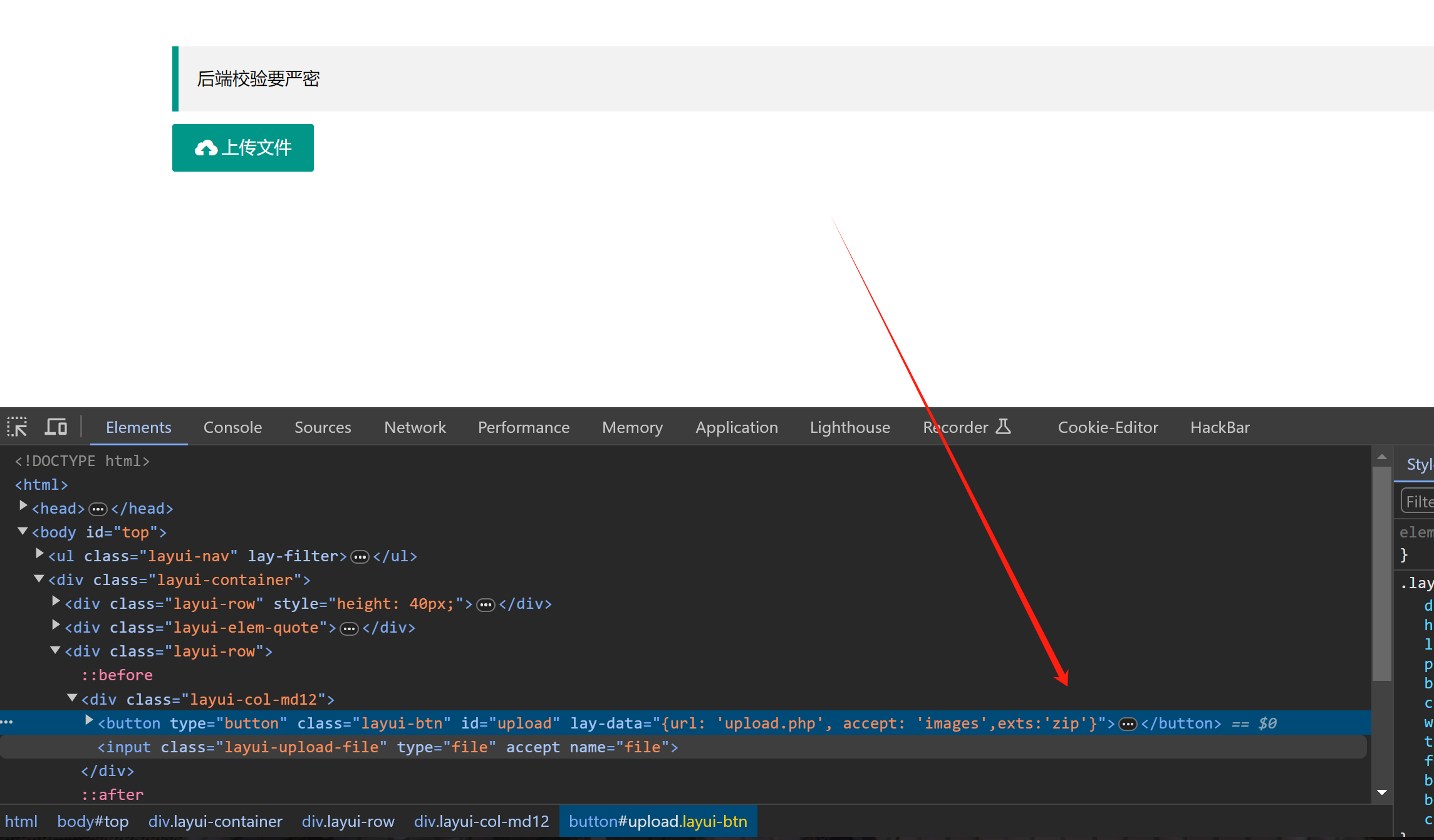1434x840 pixels.
Task: Click button#upload.layui-btn breadcrumb
Action: tap(658, 821)
